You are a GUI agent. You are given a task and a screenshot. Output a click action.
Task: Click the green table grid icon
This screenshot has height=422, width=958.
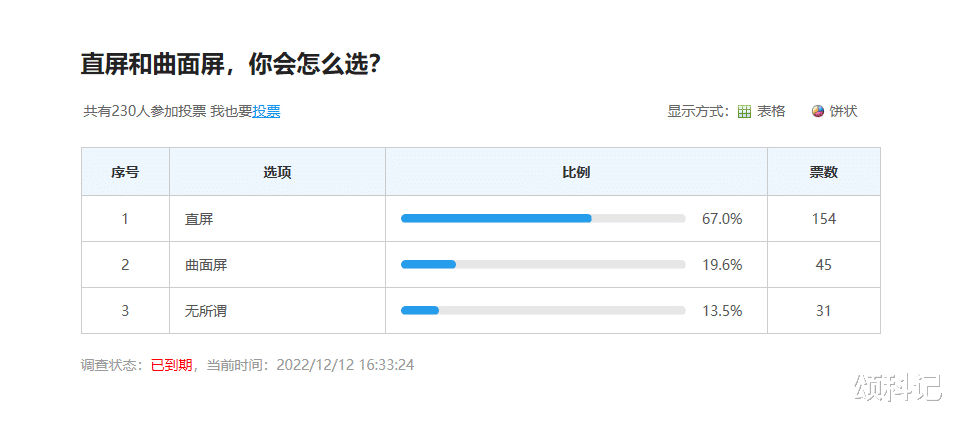[744, 112]
